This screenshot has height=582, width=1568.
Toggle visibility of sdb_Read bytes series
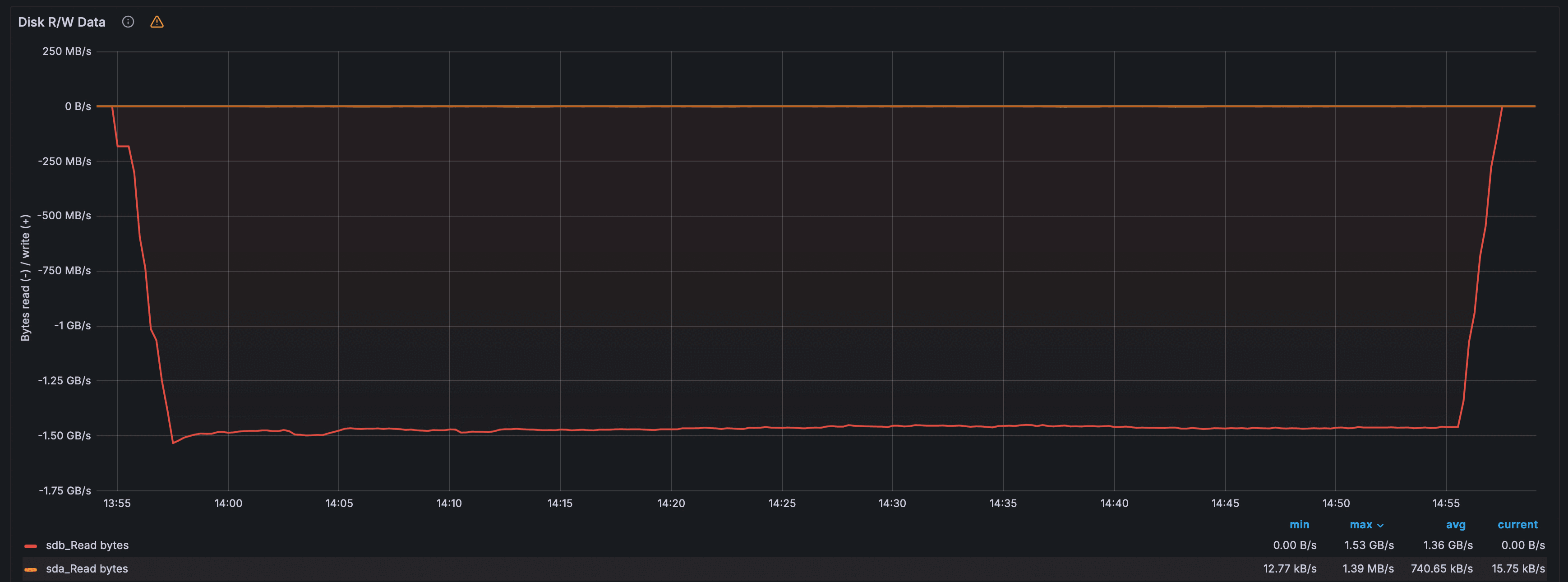(87, 545)
